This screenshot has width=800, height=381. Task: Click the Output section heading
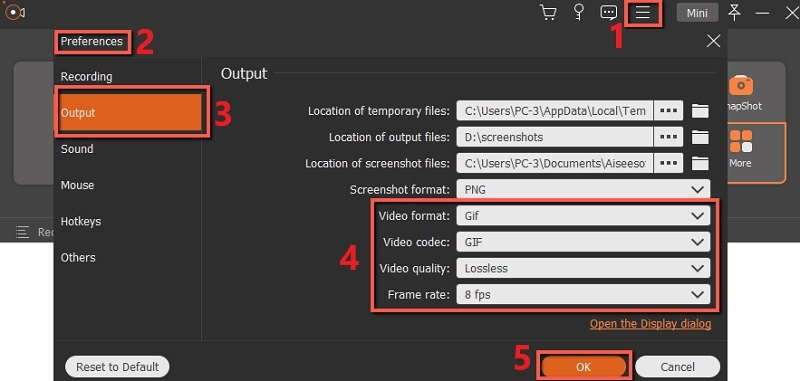pos(244,73)
